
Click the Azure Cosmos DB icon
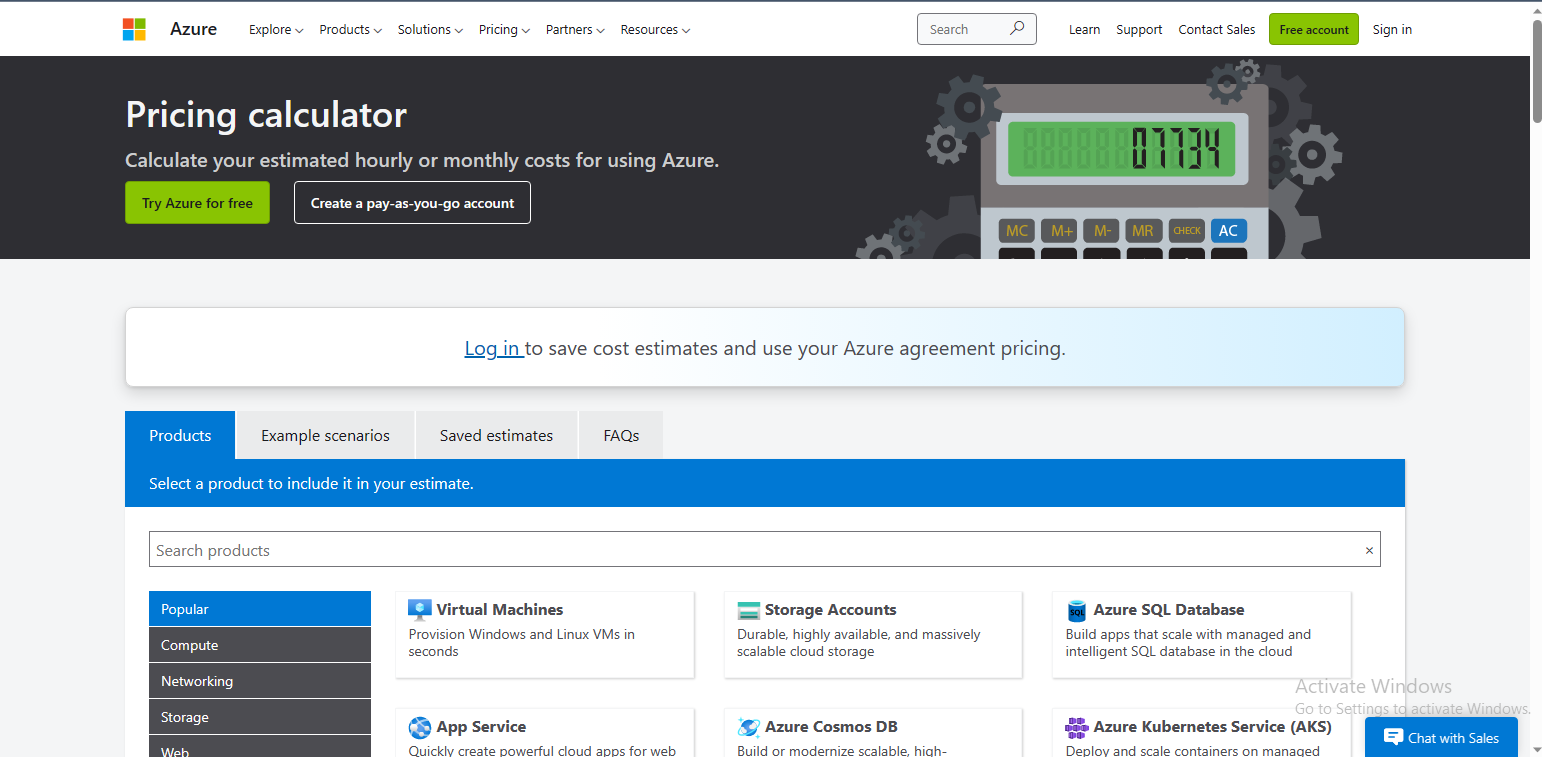point(749,727)
